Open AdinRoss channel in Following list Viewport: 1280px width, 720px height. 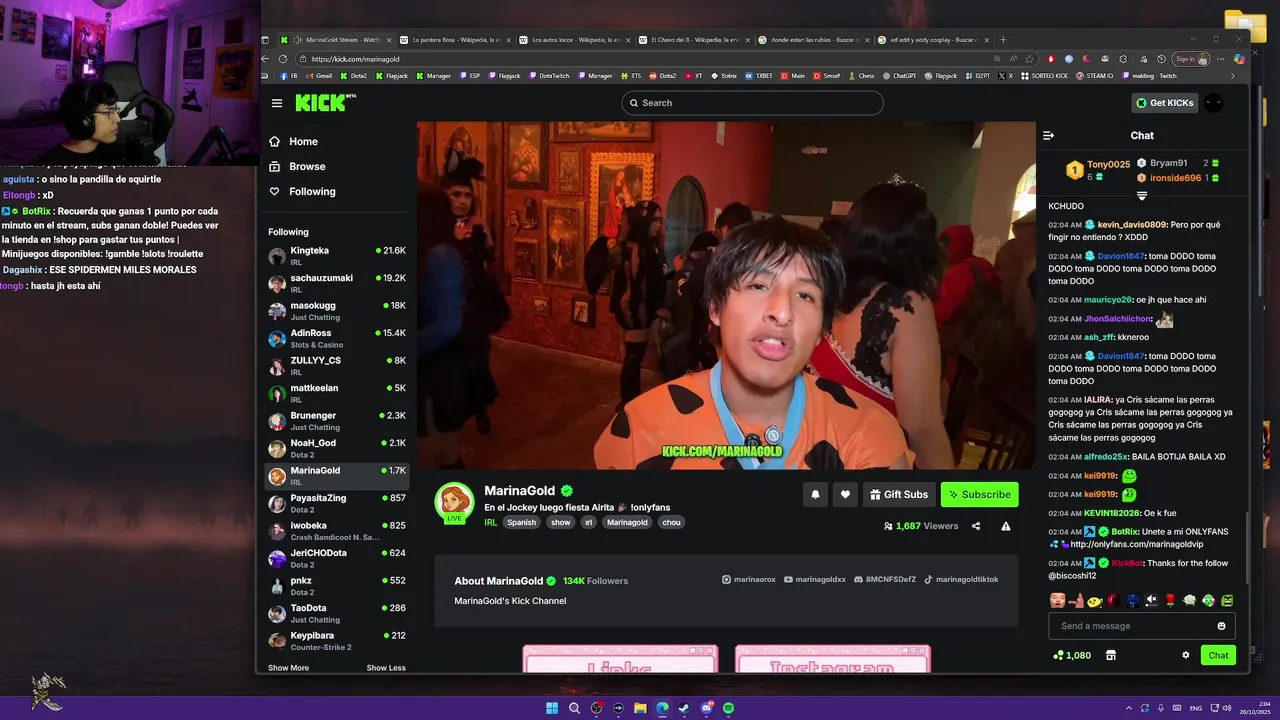(x=337, y=338)
